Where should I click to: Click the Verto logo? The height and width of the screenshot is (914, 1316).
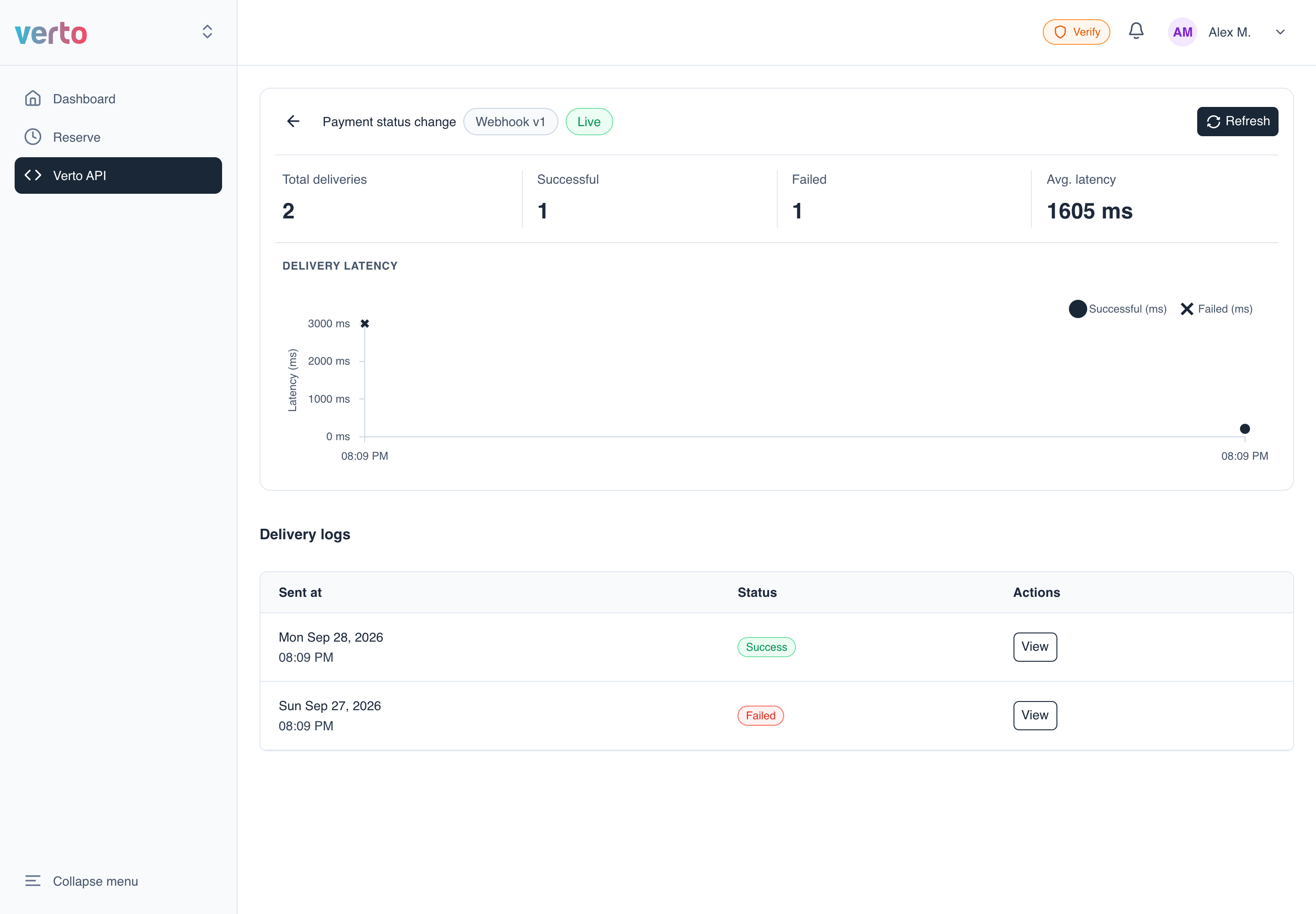pyautogui.click(x=51, y=33)
